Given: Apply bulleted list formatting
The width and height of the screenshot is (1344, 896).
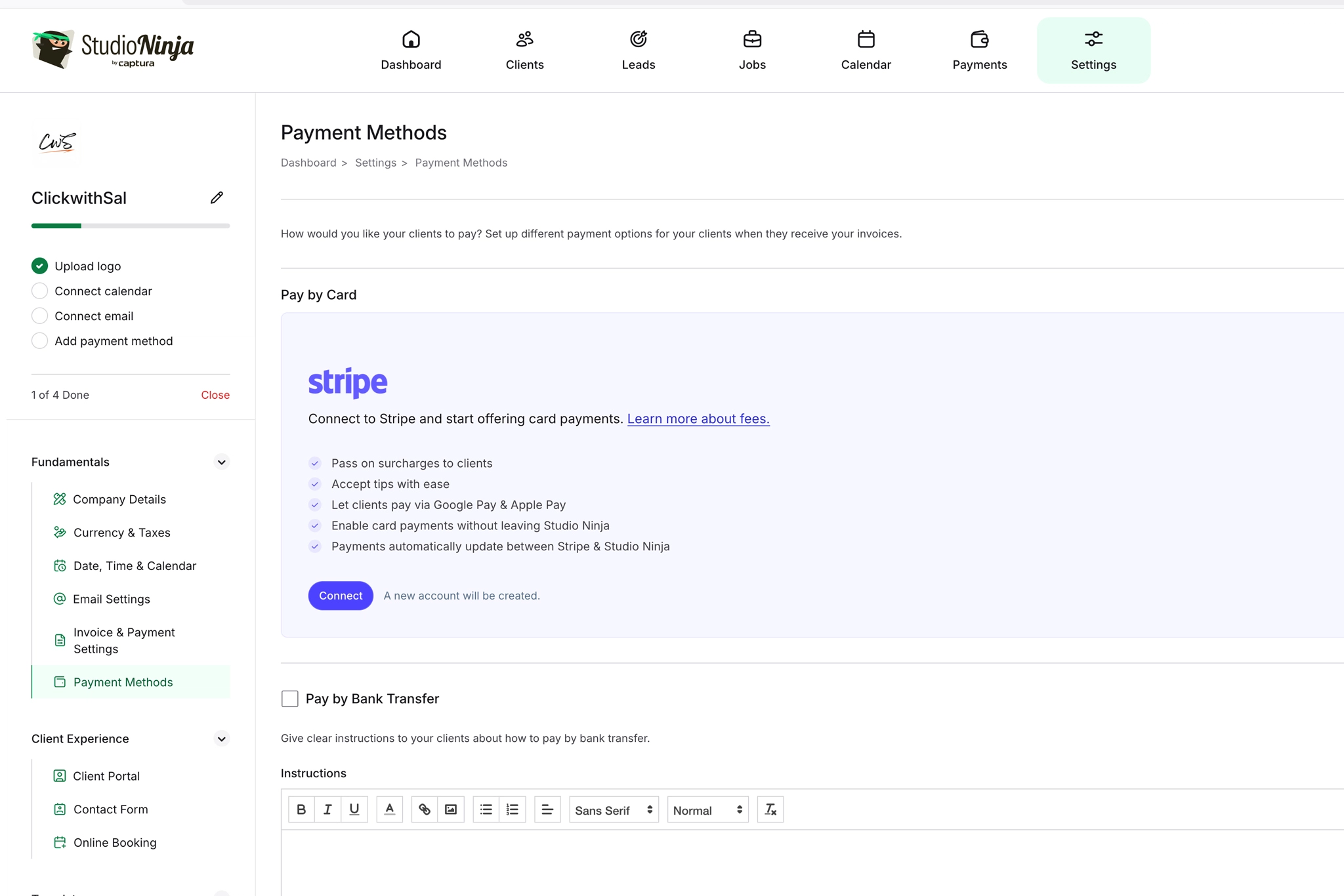Looking at the screenshot, I should pos(486,809).
